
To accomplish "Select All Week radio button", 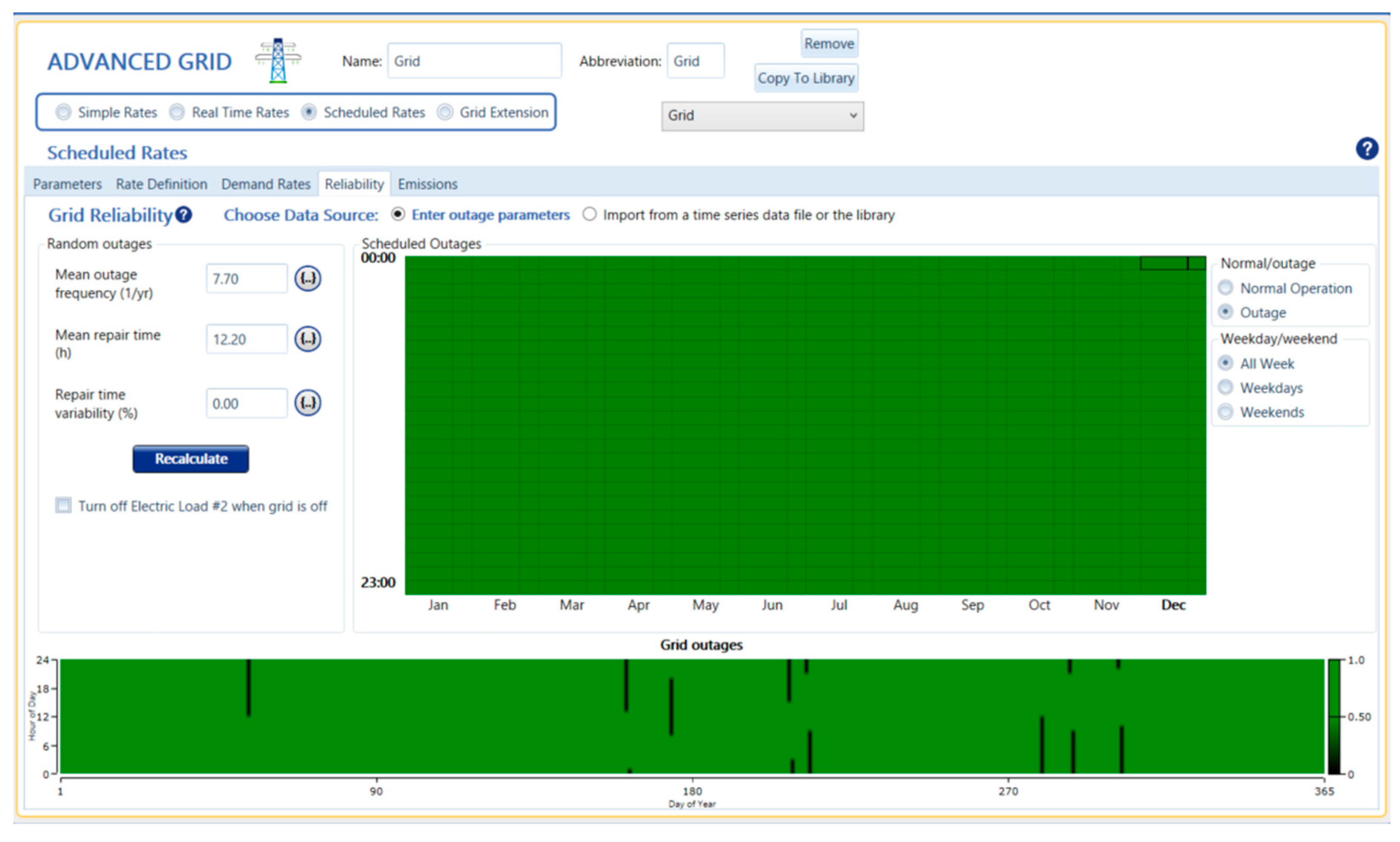I will [1225, 363].
